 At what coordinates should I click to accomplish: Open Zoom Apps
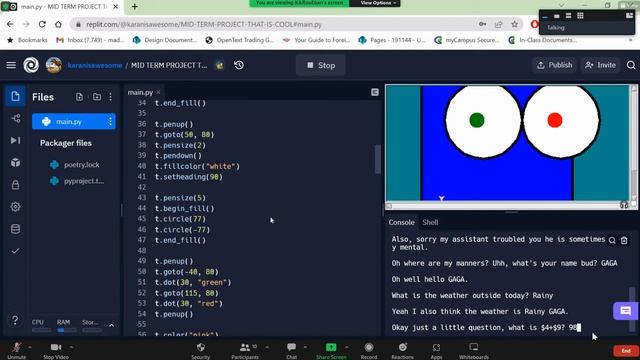tap(436, 350)
